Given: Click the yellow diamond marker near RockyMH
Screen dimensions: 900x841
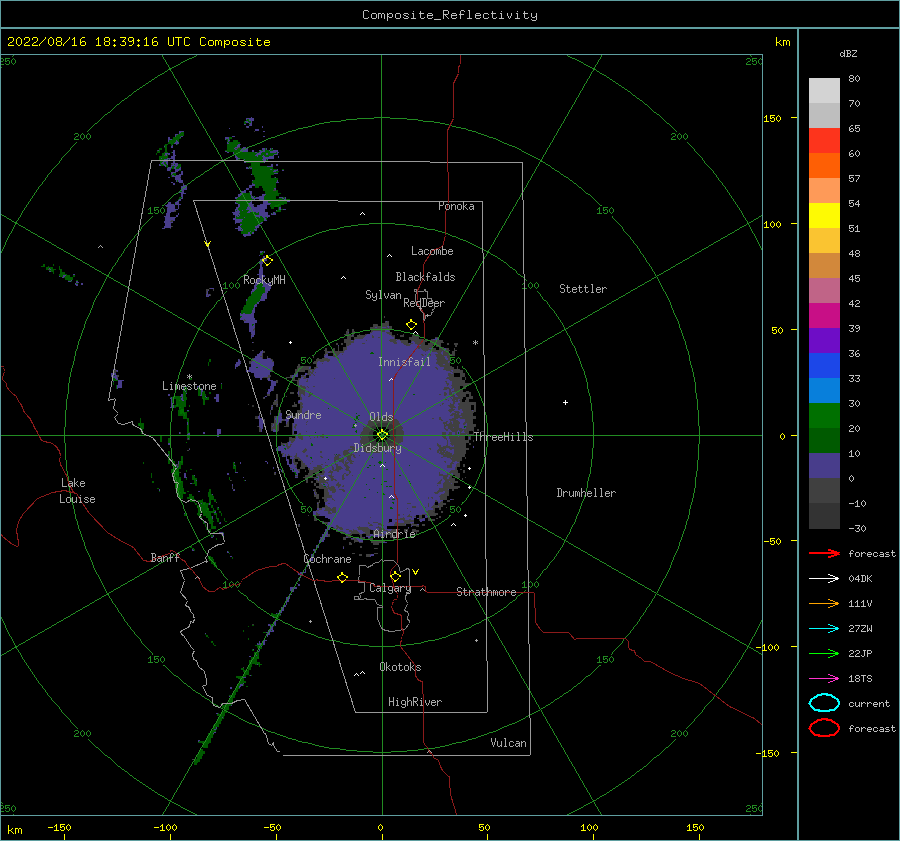Looking at the screenshot, I should 267,261.
